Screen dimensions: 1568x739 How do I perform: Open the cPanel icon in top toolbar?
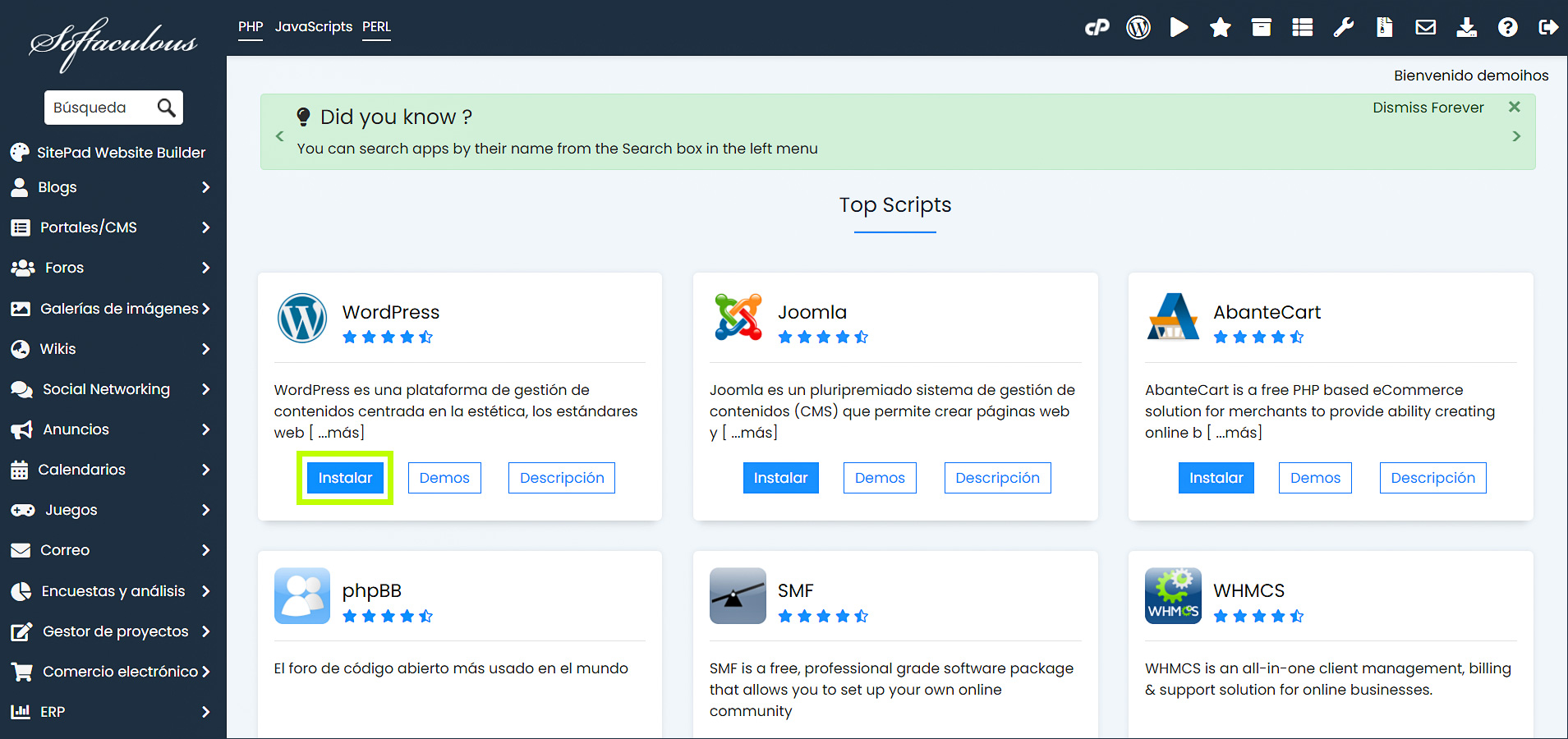pos(1097,28)
